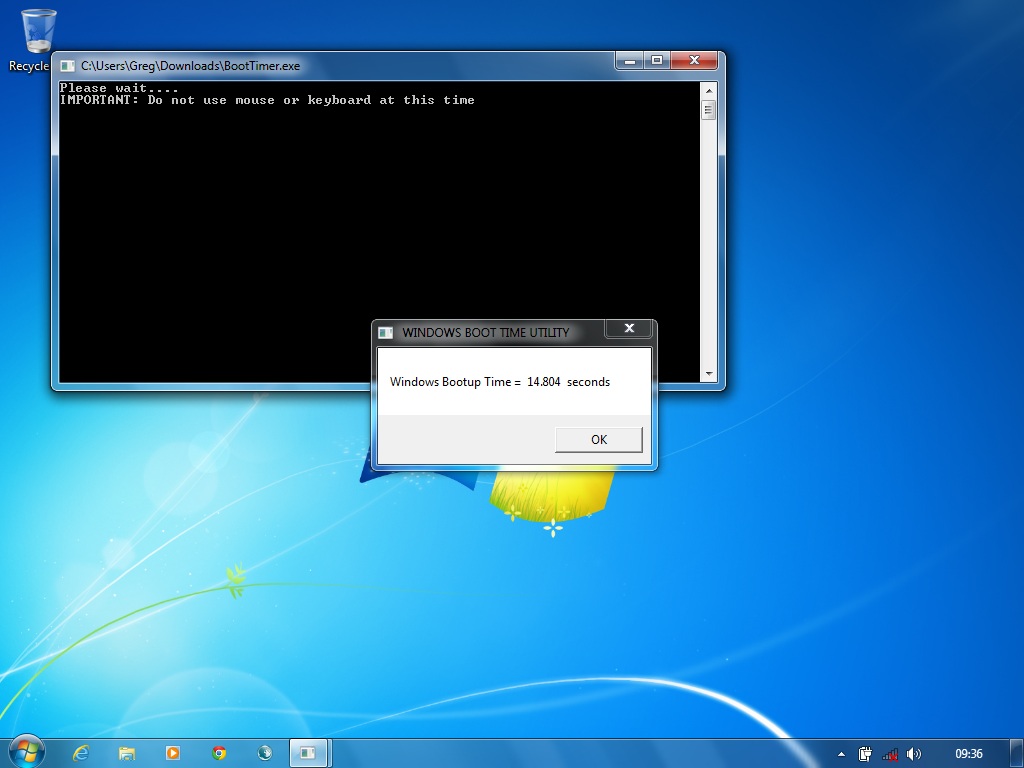1024x768 pixels.
Task: Click OK in the boot time dialog
Action: [598, 440]
